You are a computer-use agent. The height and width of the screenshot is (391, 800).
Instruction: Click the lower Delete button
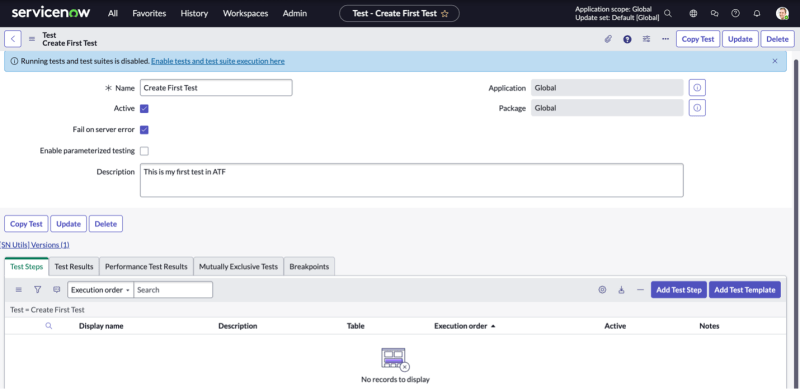(106, 224)
